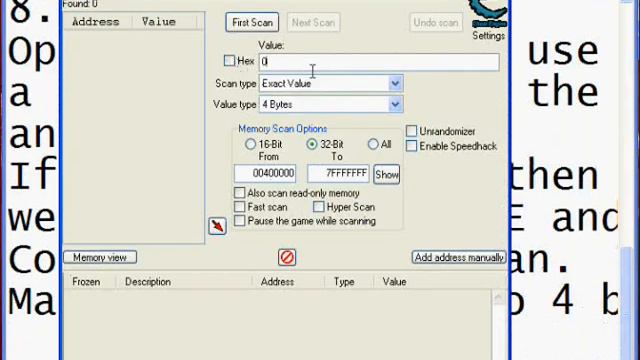Open the Scan type dropdown
640x360 pixels.
pyautogui.click(x=331, y=84)
